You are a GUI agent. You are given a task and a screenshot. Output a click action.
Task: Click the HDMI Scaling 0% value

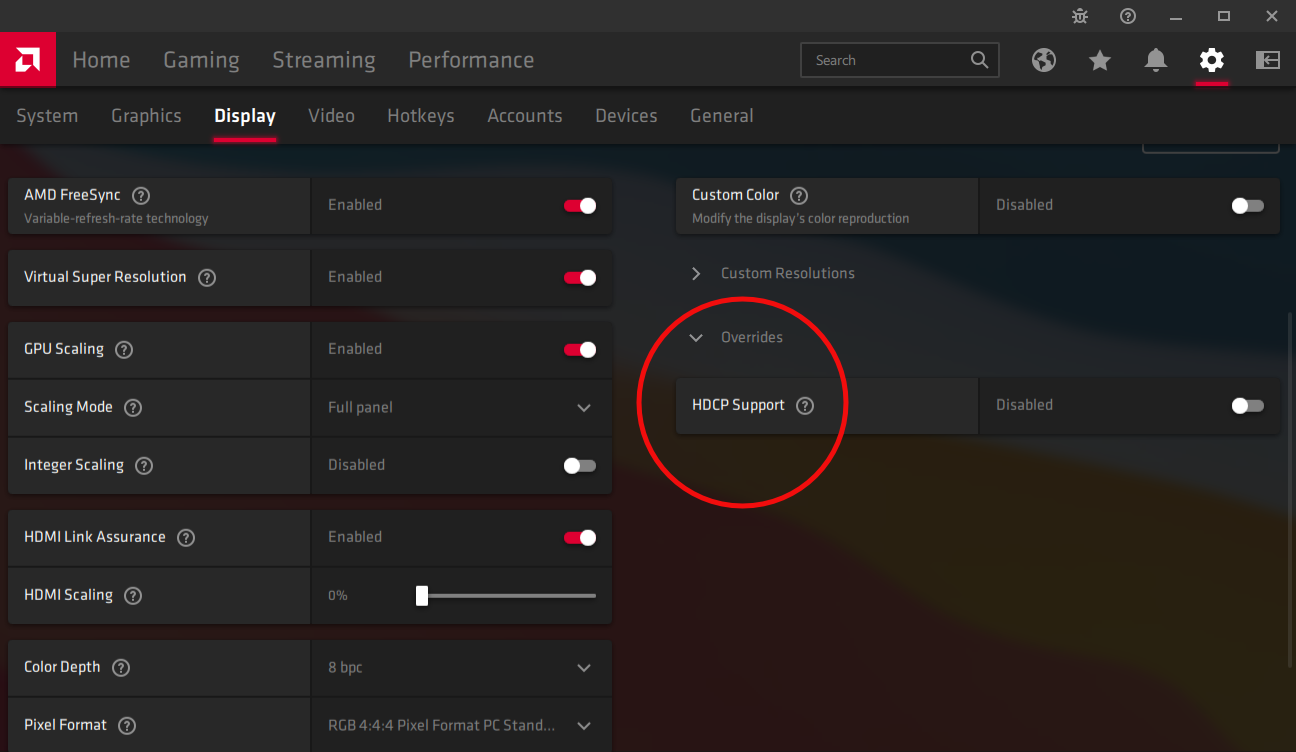(x=338, y=595)
